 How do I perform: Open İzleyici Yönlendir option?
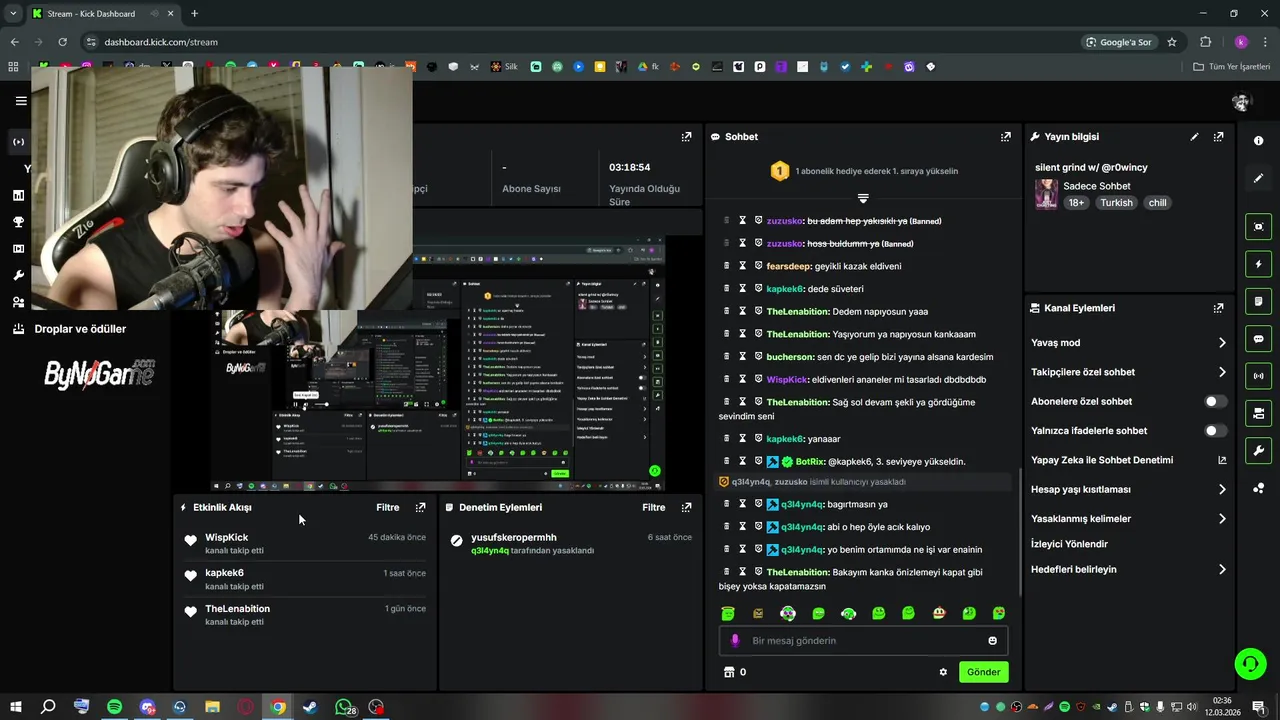[1069, 544]
